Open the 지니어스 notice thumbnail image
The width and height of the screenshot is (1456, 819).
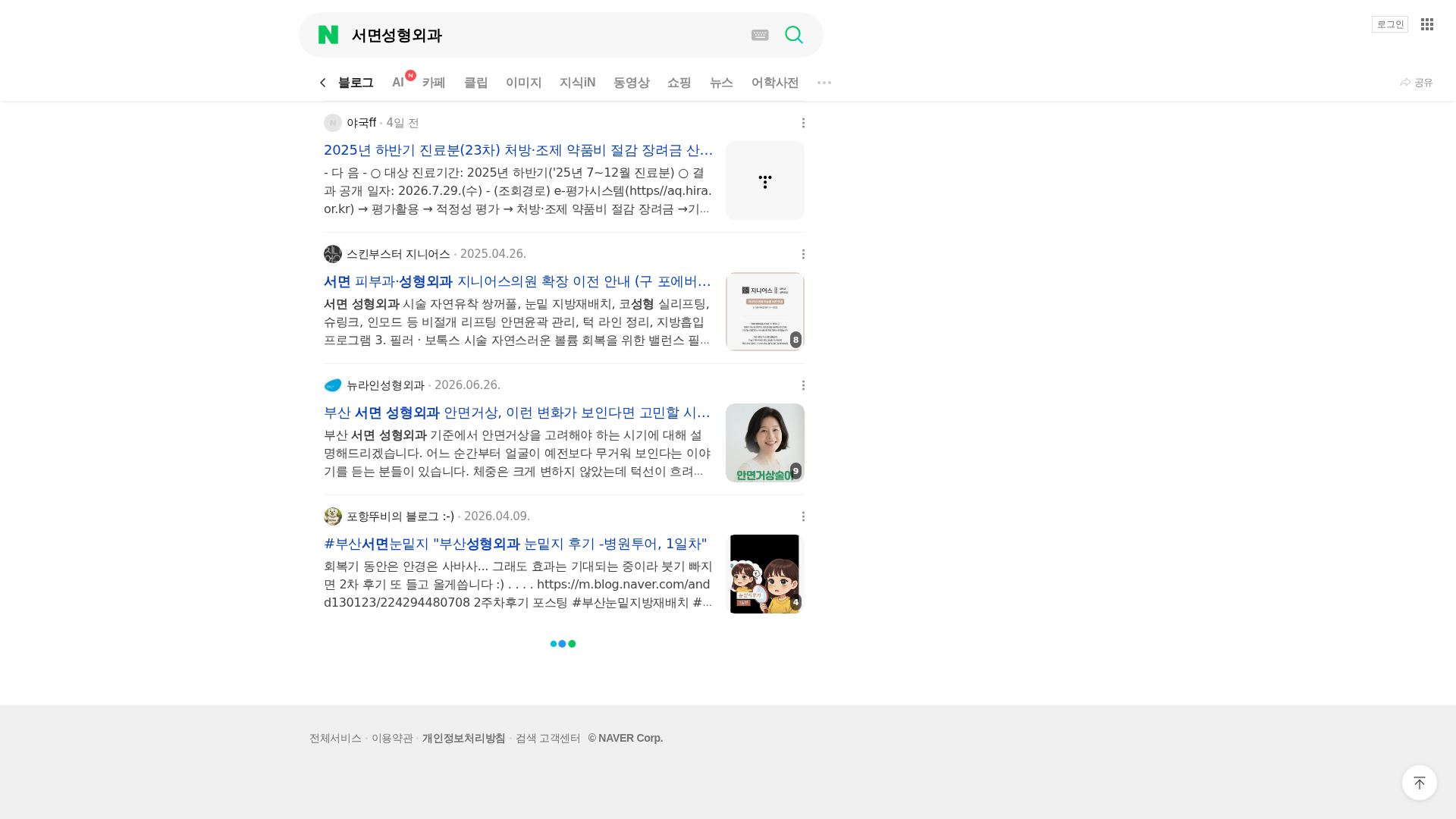[765, 312]
